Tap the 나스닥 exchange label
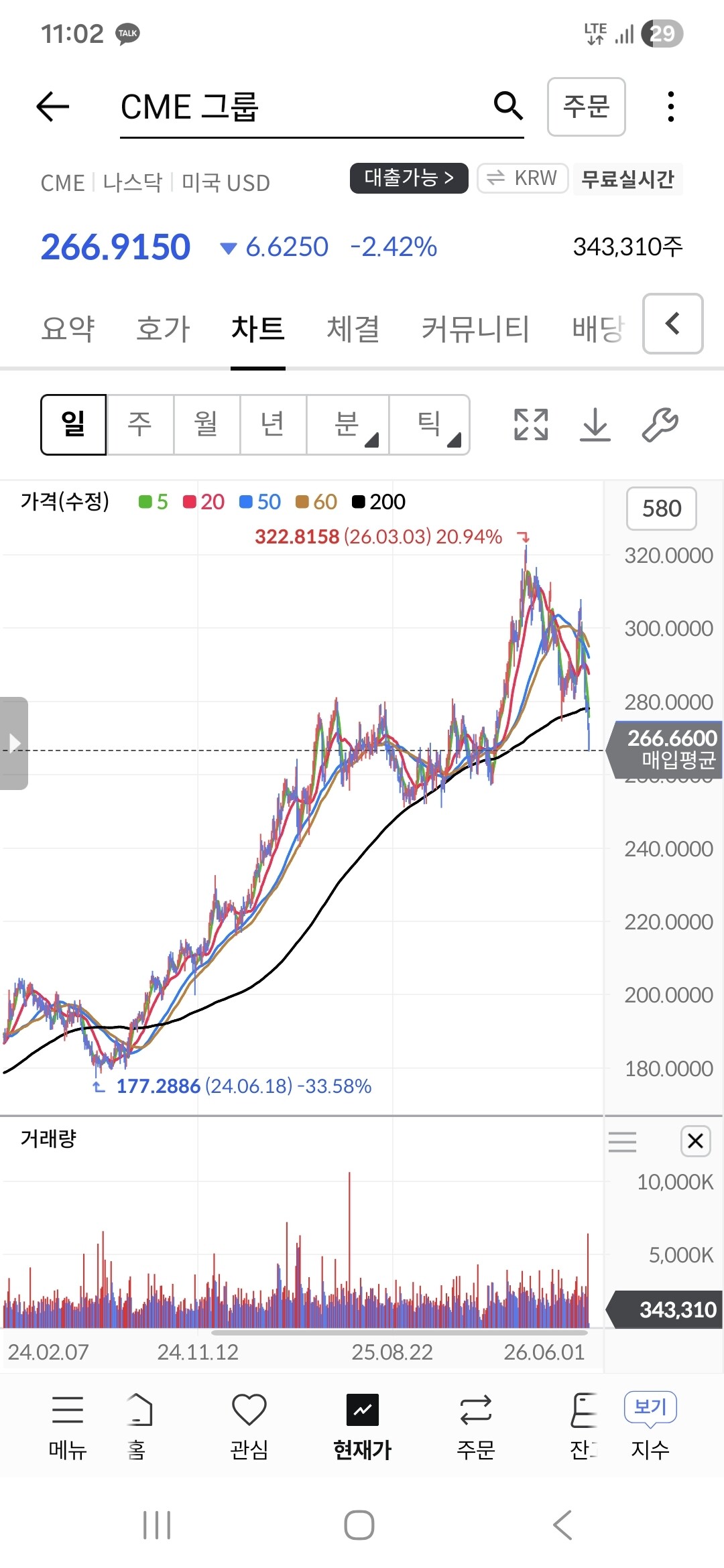This screenshot has width=724, height=1568. [133, 182]
